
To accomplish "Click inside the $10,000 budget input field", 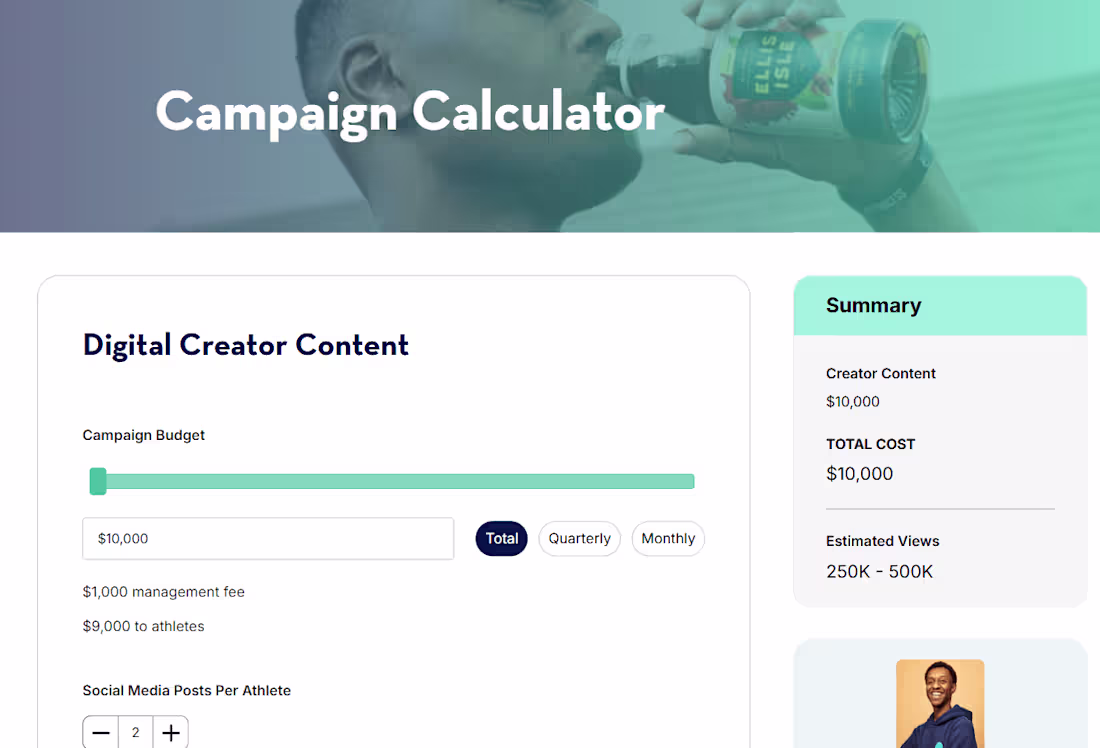I will (268, 538).
